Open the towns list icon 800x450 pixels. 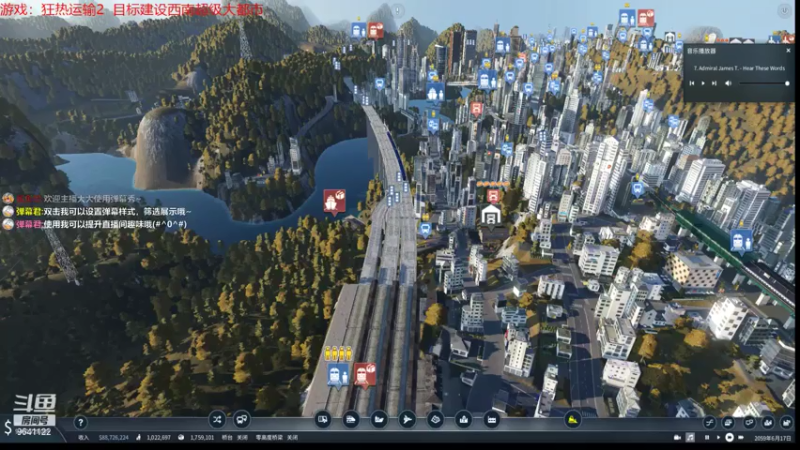[768, 422]
